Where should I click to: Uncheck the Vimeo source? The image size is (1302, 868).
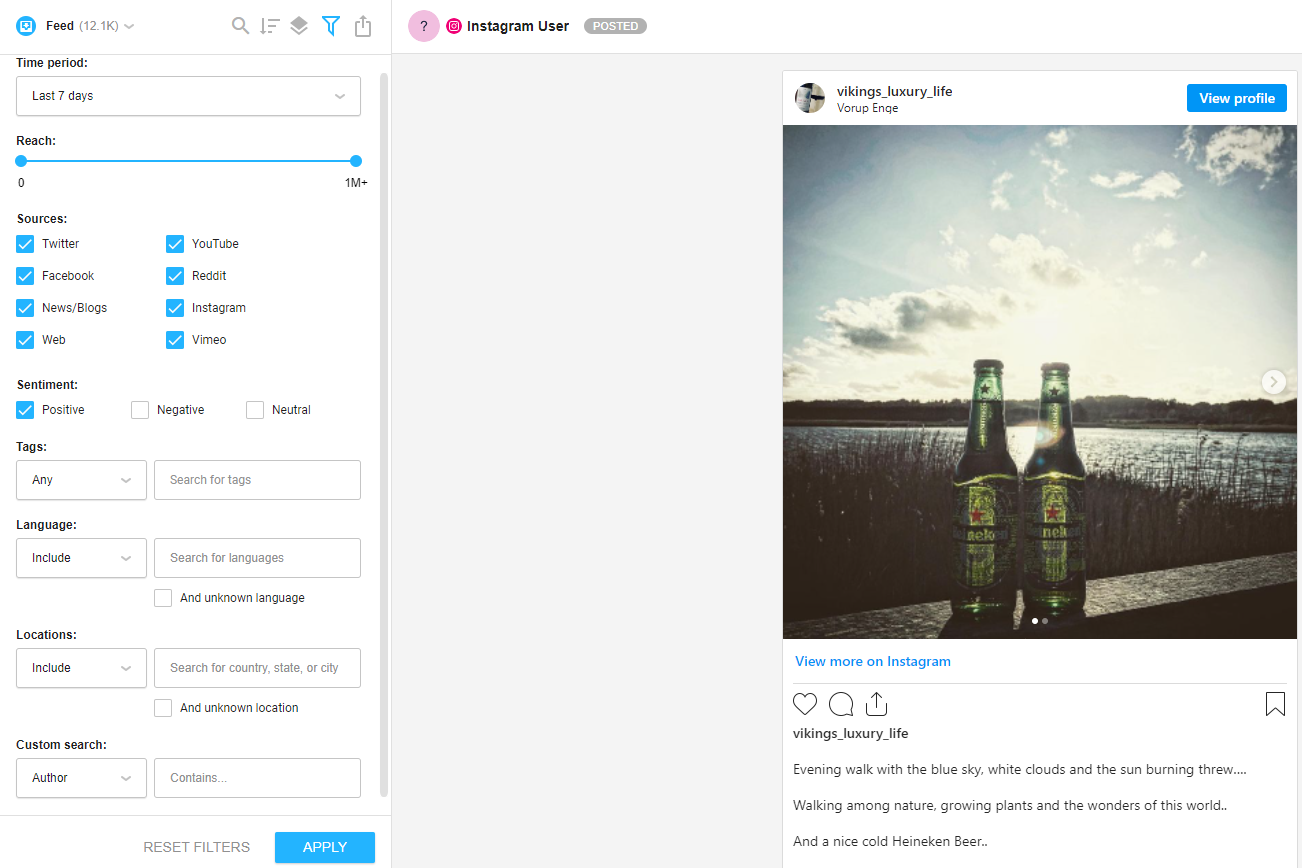(x=175, y=340)
